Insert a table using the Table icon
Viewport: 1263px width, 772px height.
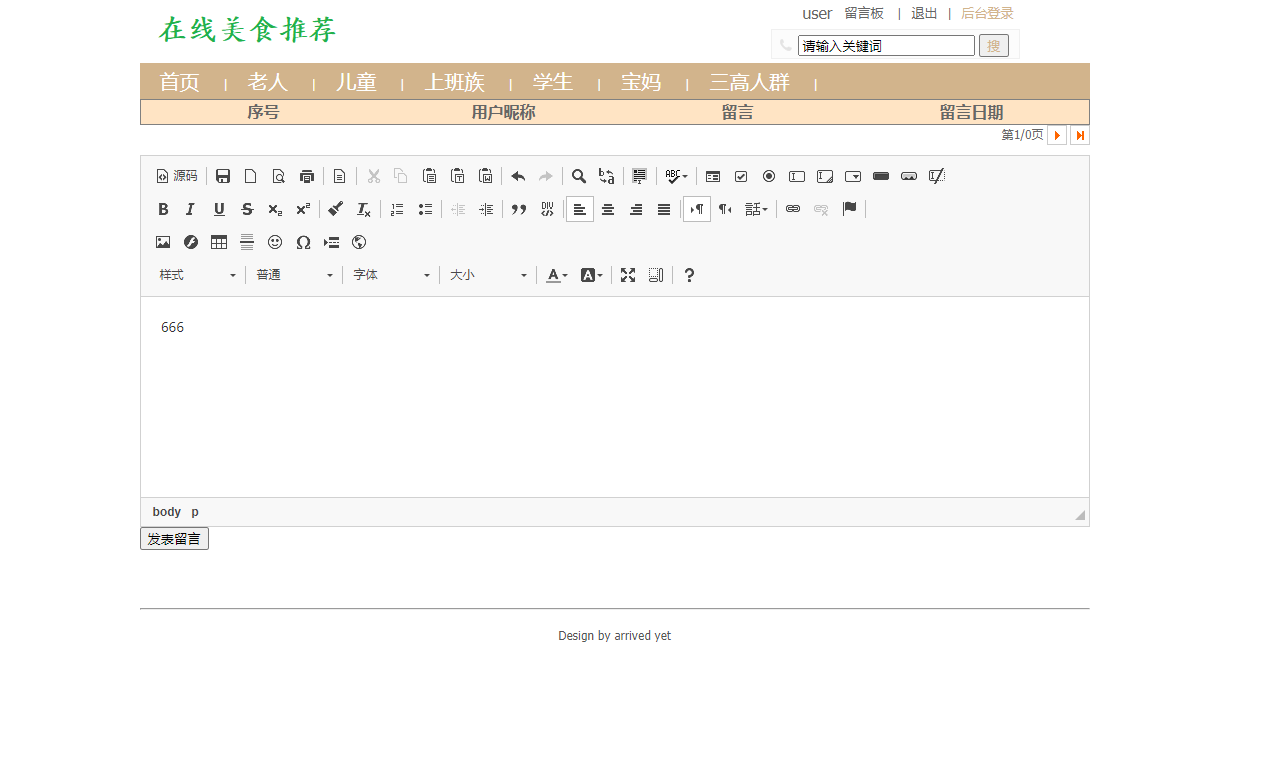click(x=219, y=242)
